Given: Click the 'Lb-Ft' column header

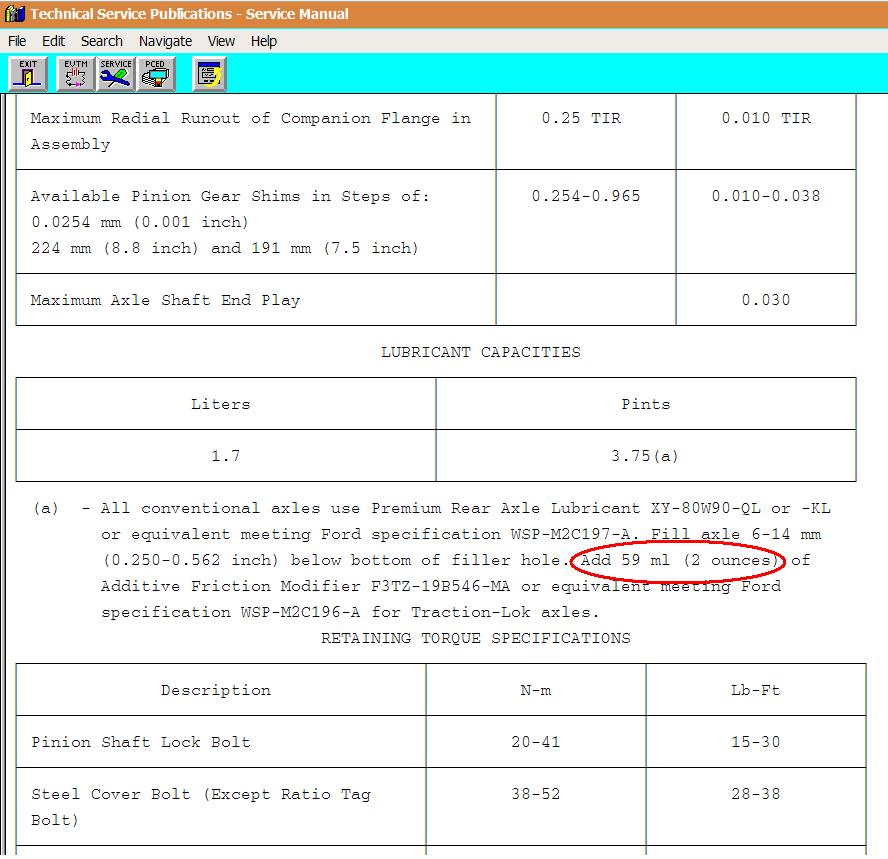Looking at the screenshot, I should tap(755, 690).
